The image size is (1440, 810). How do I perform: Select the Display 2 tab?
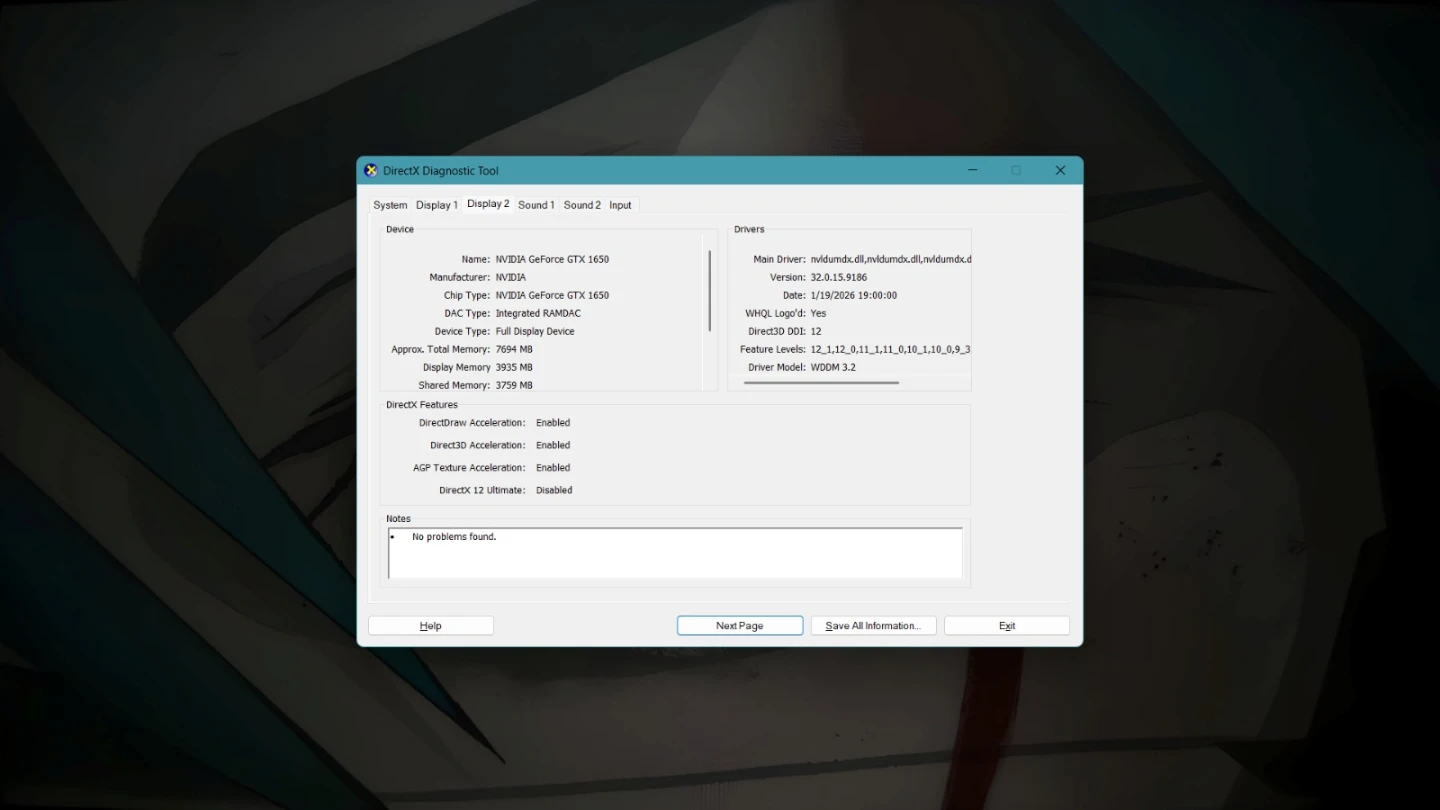tap(488, 204)
